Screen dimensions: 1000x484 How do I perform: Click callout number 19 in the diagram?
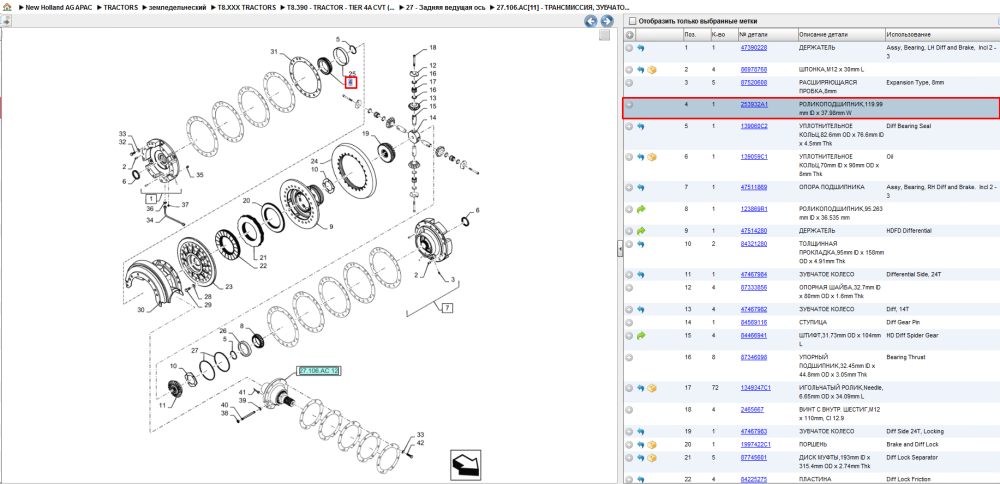366,134
